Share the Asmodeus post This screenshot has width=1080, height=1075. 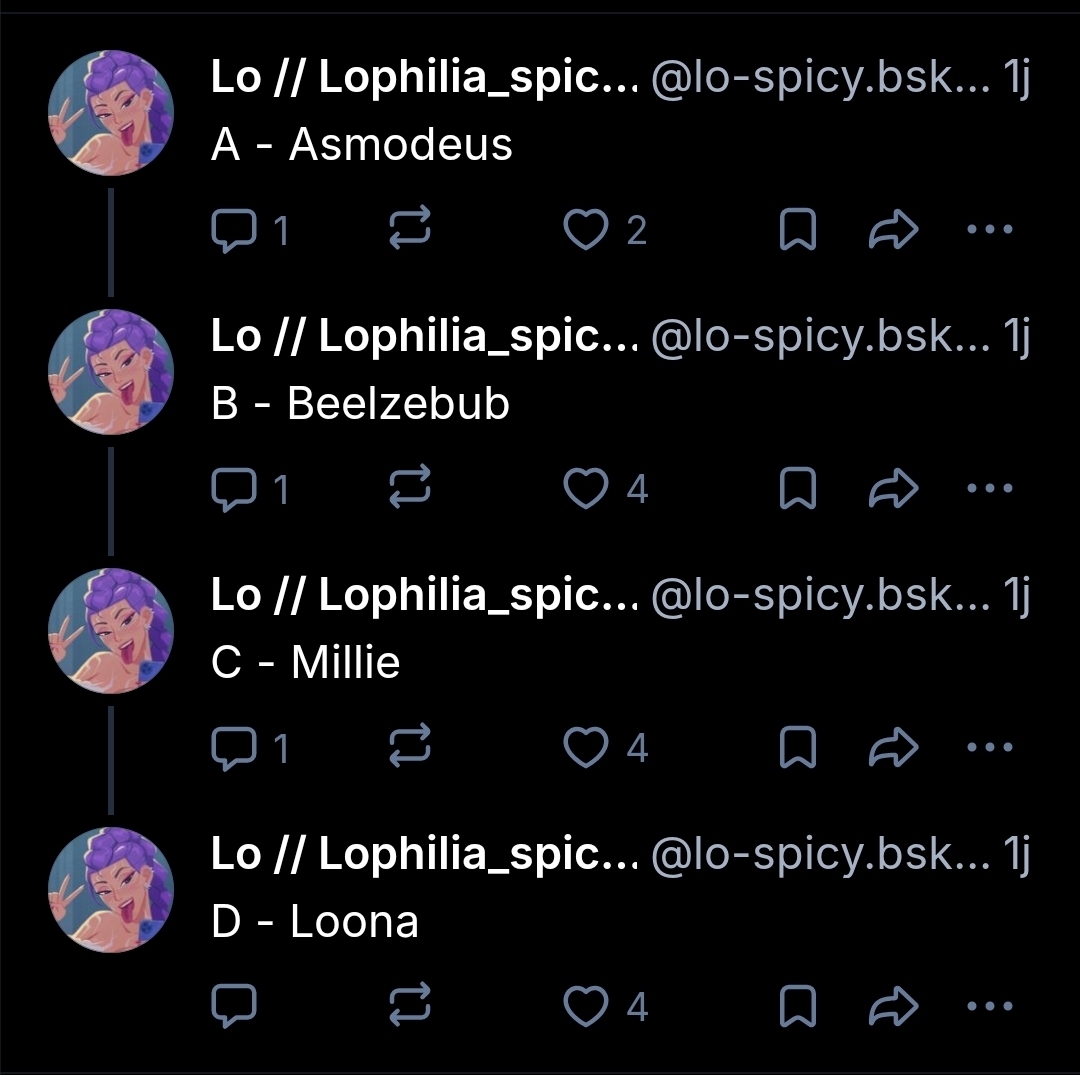(x=893, y=231)
